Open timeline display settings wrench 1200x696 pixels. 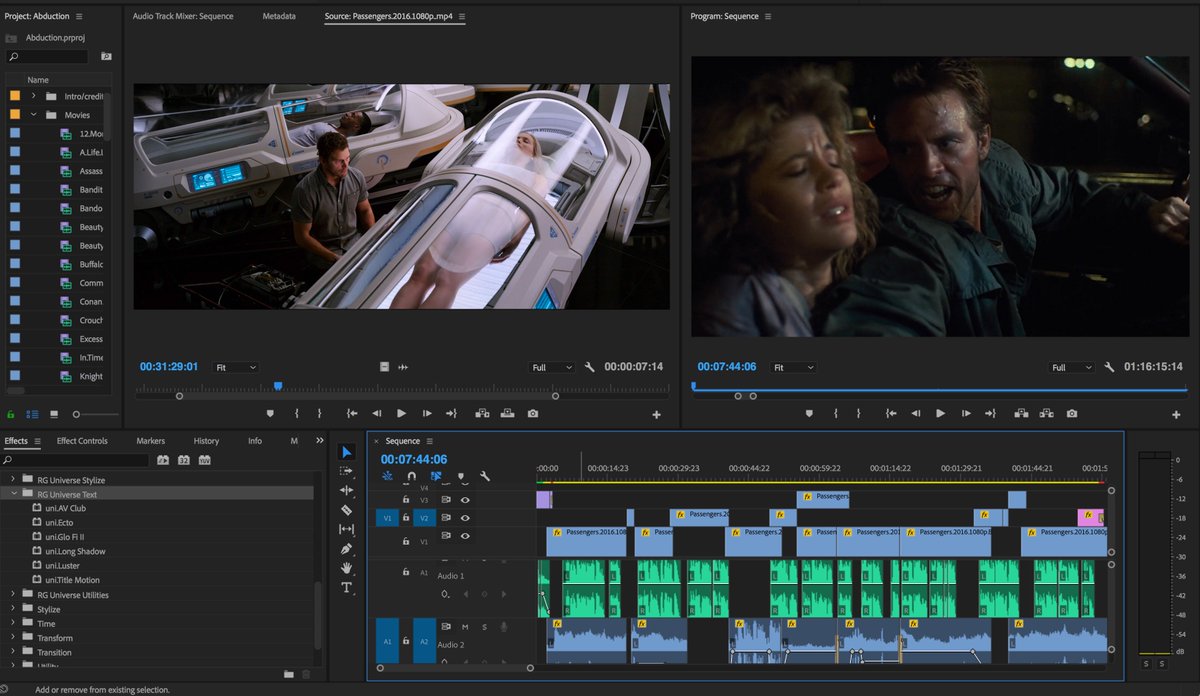[485, 477]
